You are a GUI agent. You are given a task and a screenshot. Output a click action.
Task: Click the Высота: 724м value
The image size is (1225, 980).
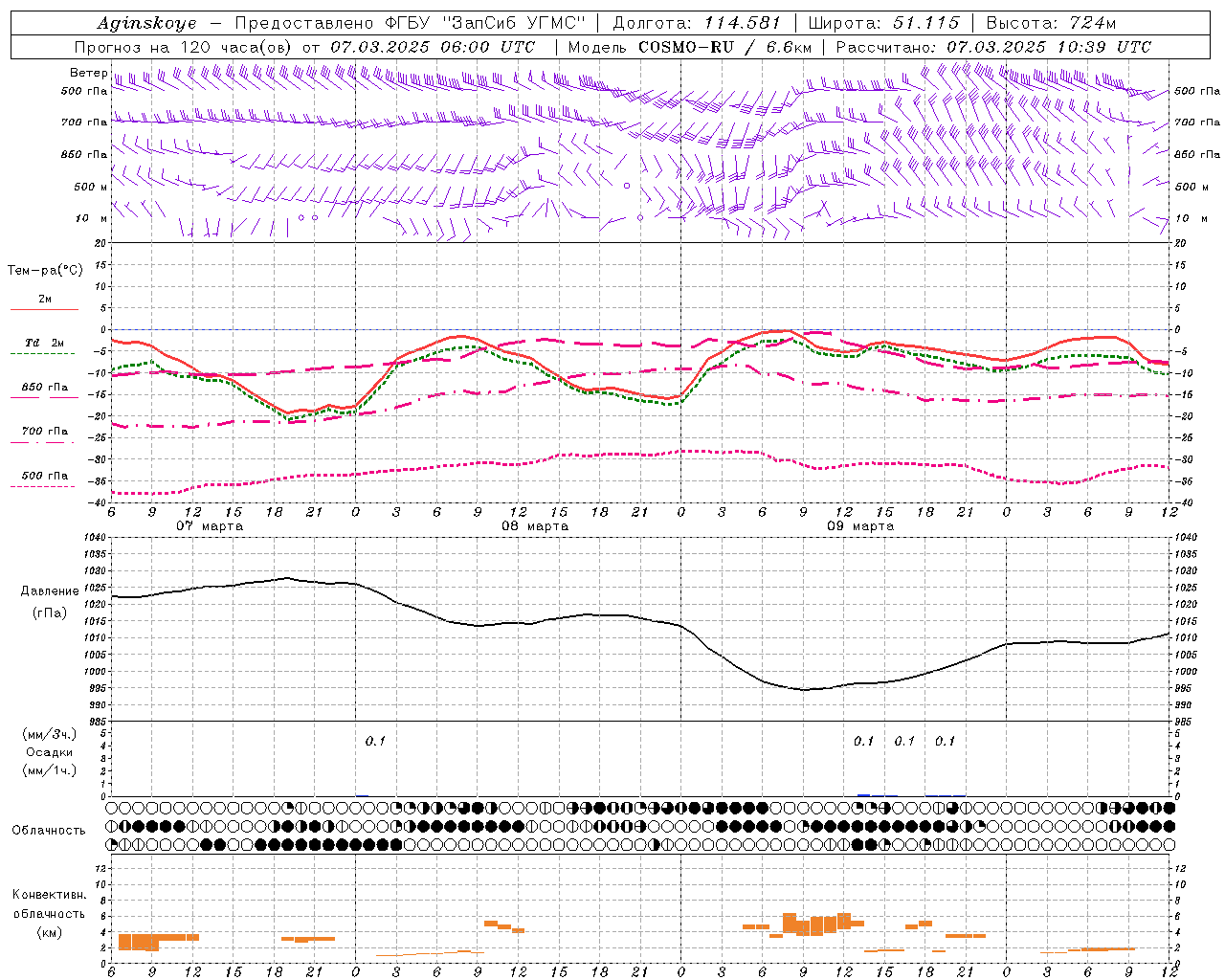coord(1051,23)
